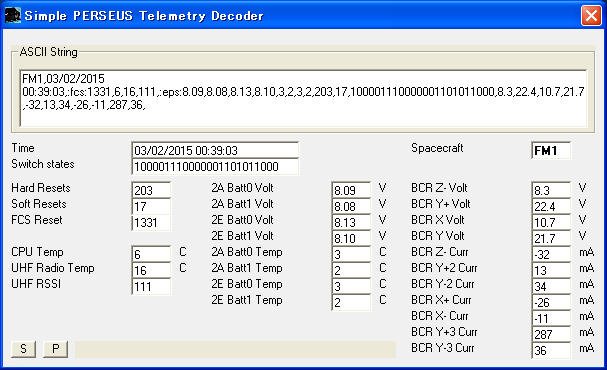Click the '2E Batt1 Temp' label
This screenshot has height=370, width=607.
[247, 300]
